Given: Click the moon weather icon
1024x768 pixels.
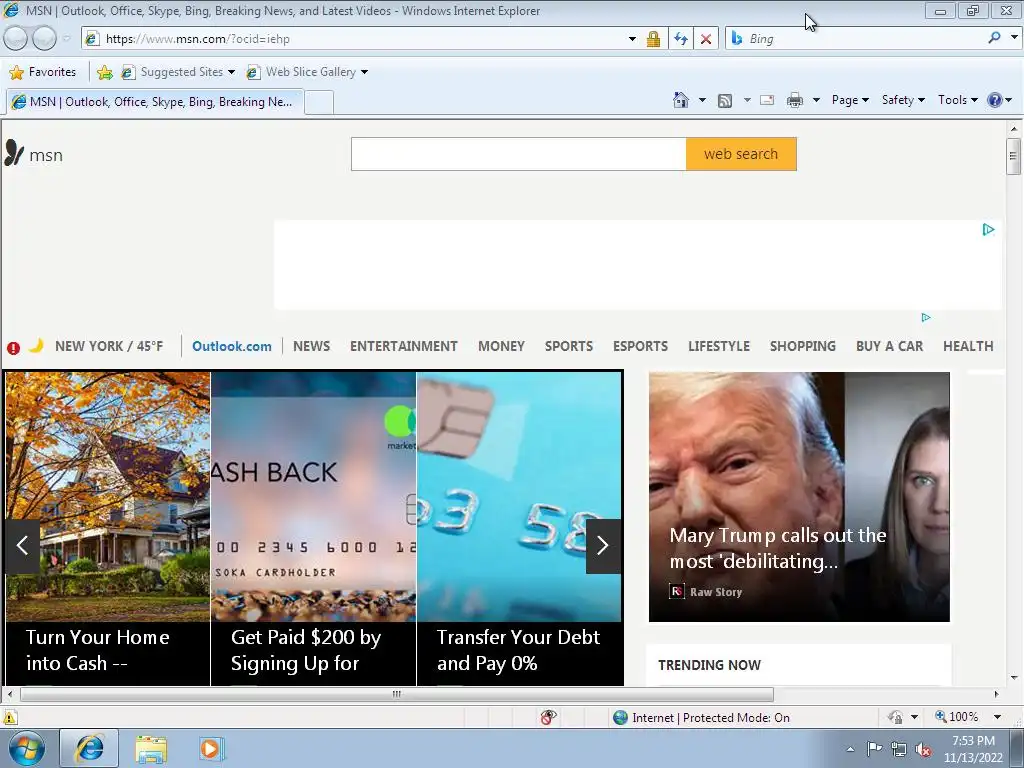Looking at the screenshot, I should pyautogui.click(x=37, y=345).
